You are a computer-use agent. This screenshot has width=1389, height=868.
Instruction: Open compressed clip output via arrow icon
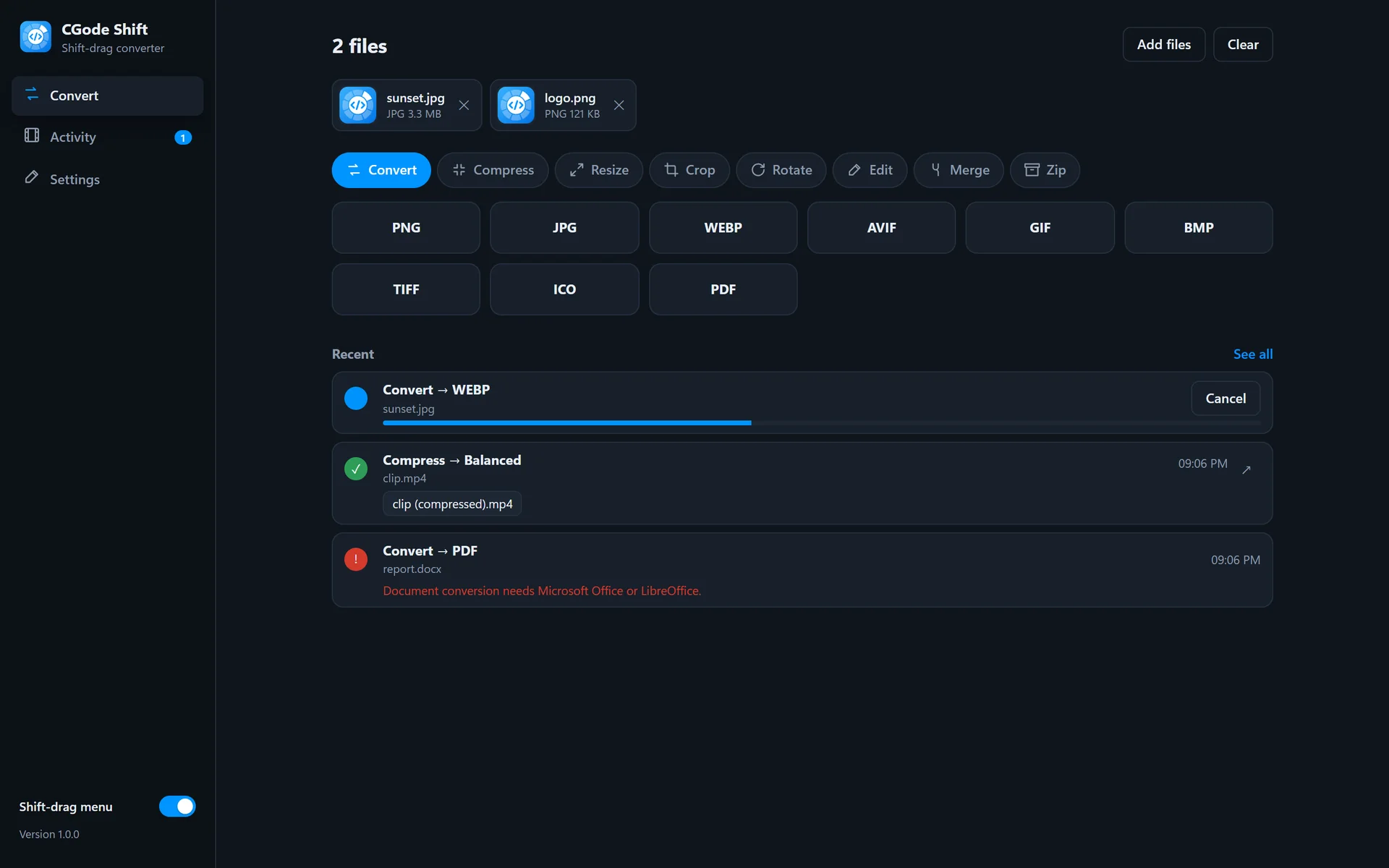tap(1246, 469)
